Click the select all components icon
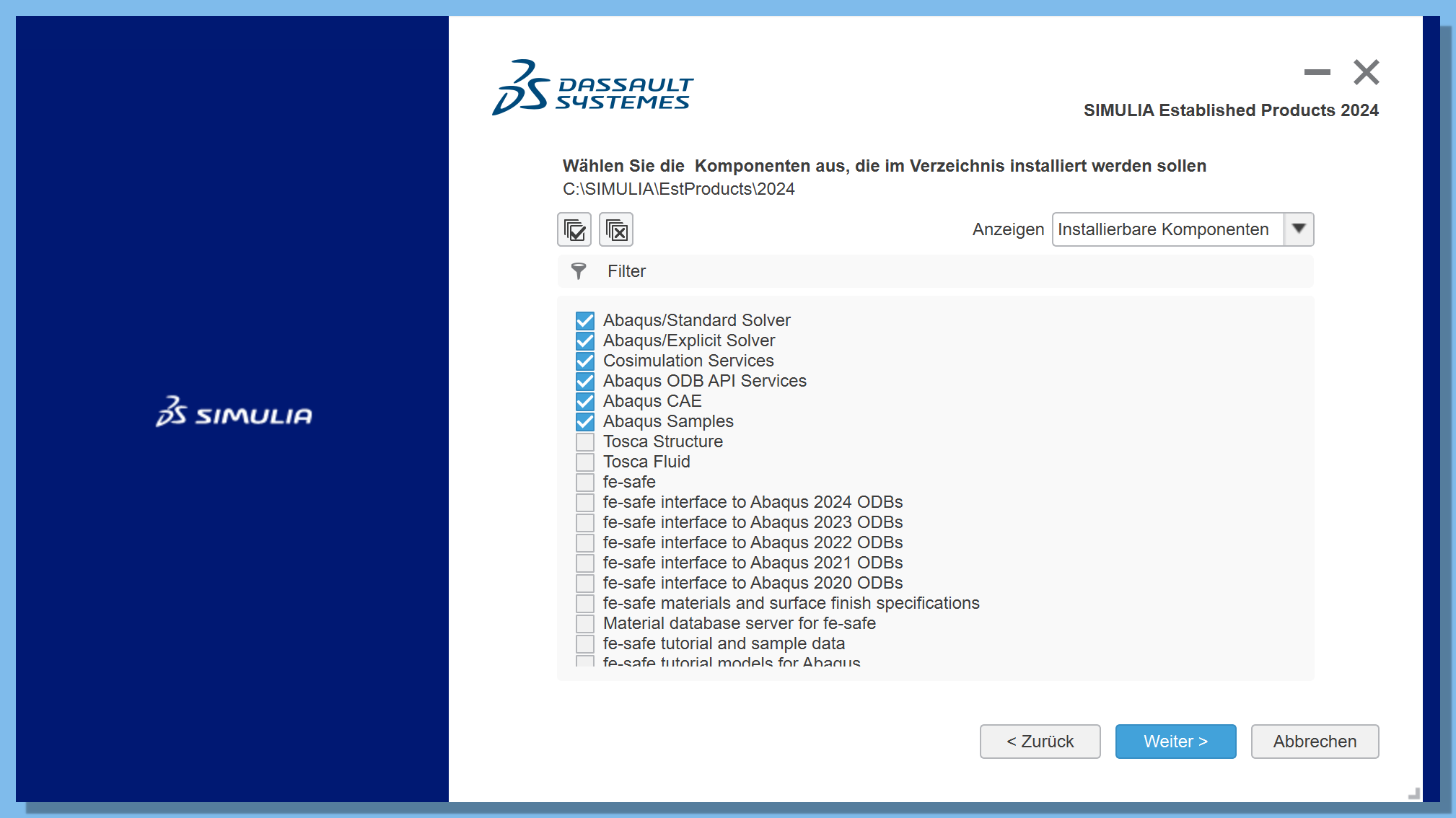Image resolution: width=1456 pixels, height=818 pixels. coord(574,229)
